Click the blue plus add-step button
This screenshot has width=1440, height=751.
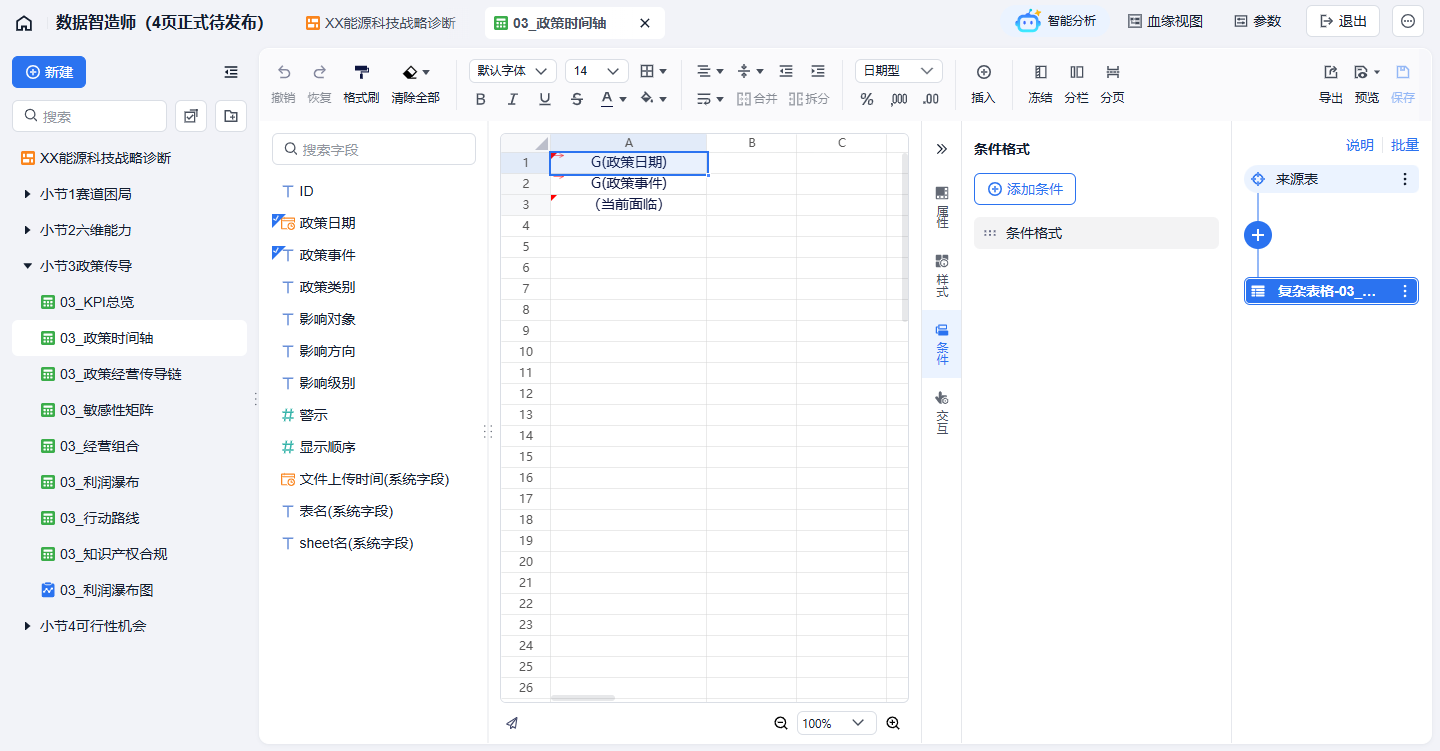(x=1258, y=235)
